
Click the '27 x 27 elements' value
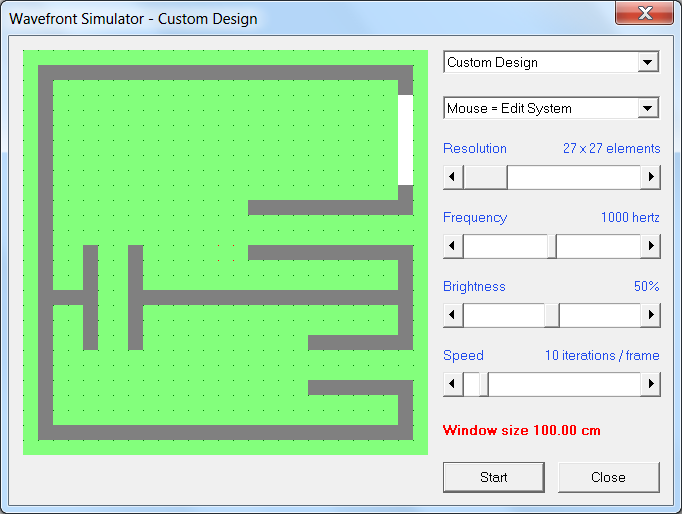612,148
